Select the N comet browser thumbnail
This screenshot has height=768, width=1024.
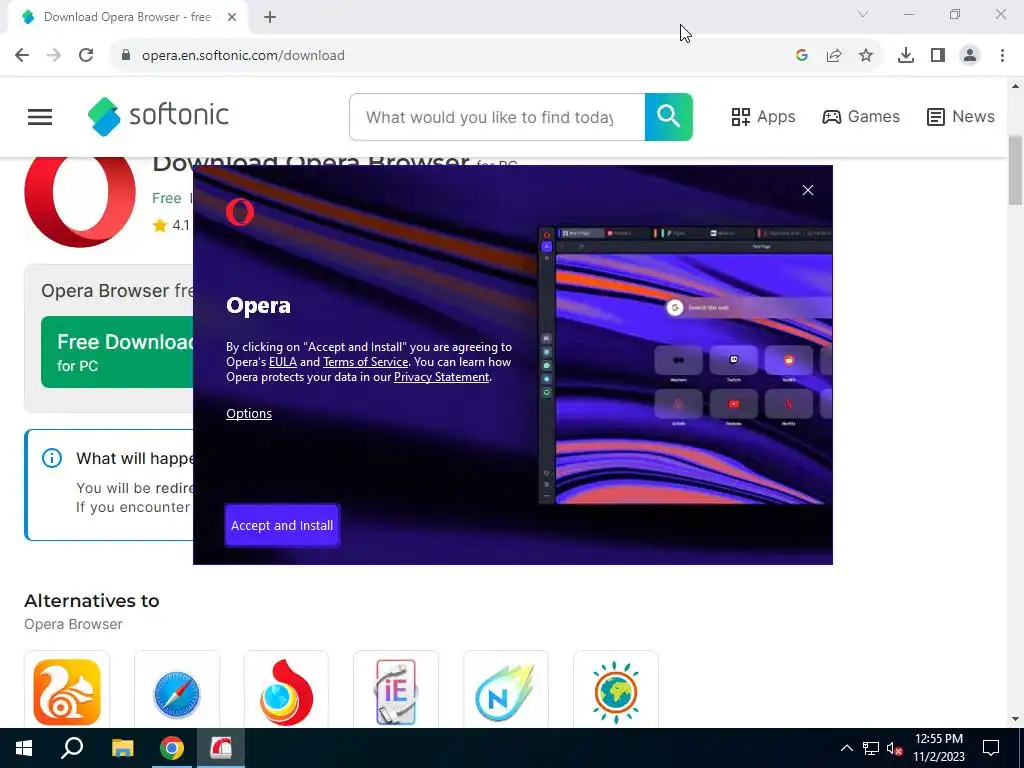tap(505, 691)
